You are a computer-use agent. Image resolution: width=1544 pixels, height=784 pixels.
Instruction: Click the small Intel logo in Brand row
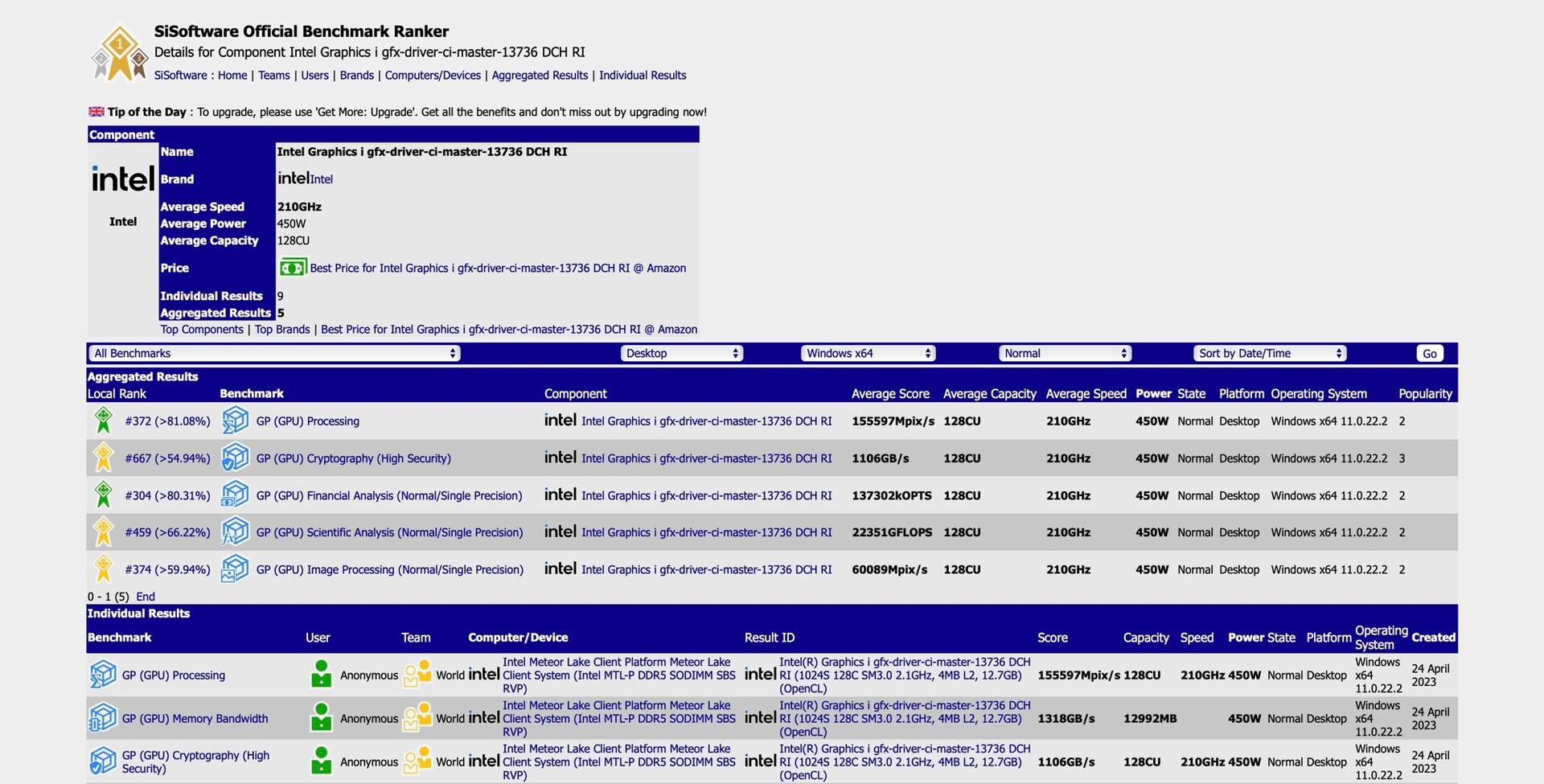point(294,178)
